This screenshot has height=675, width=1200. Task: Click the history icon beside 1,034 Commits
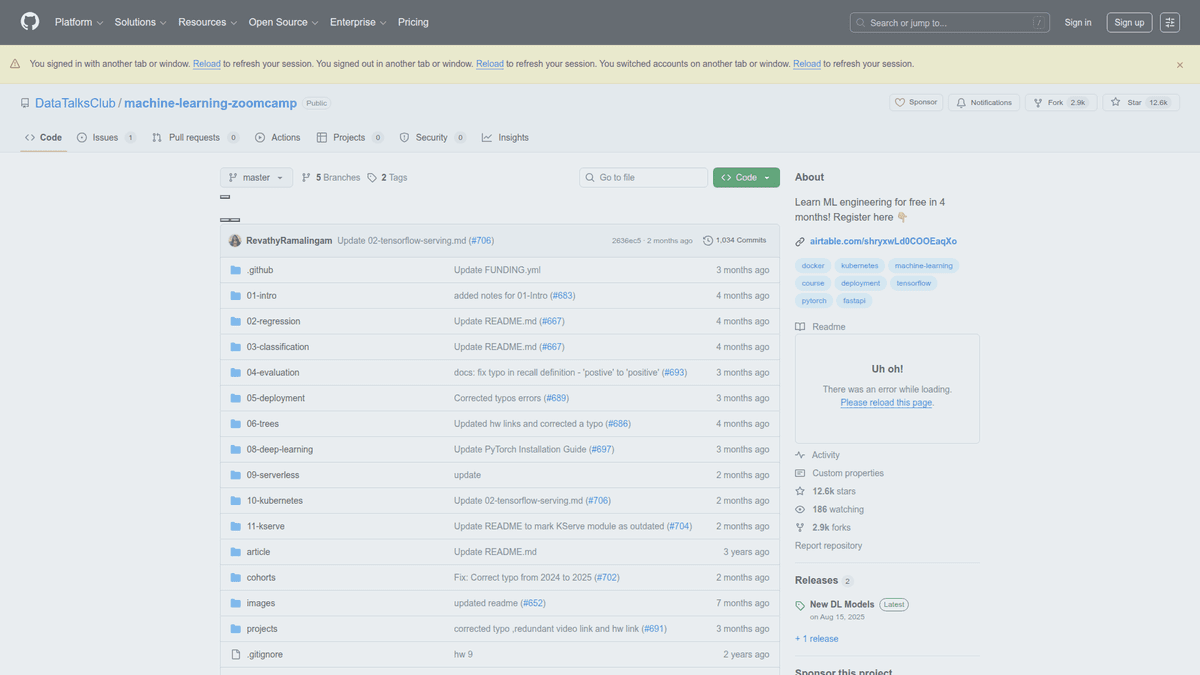coord(707,240)
